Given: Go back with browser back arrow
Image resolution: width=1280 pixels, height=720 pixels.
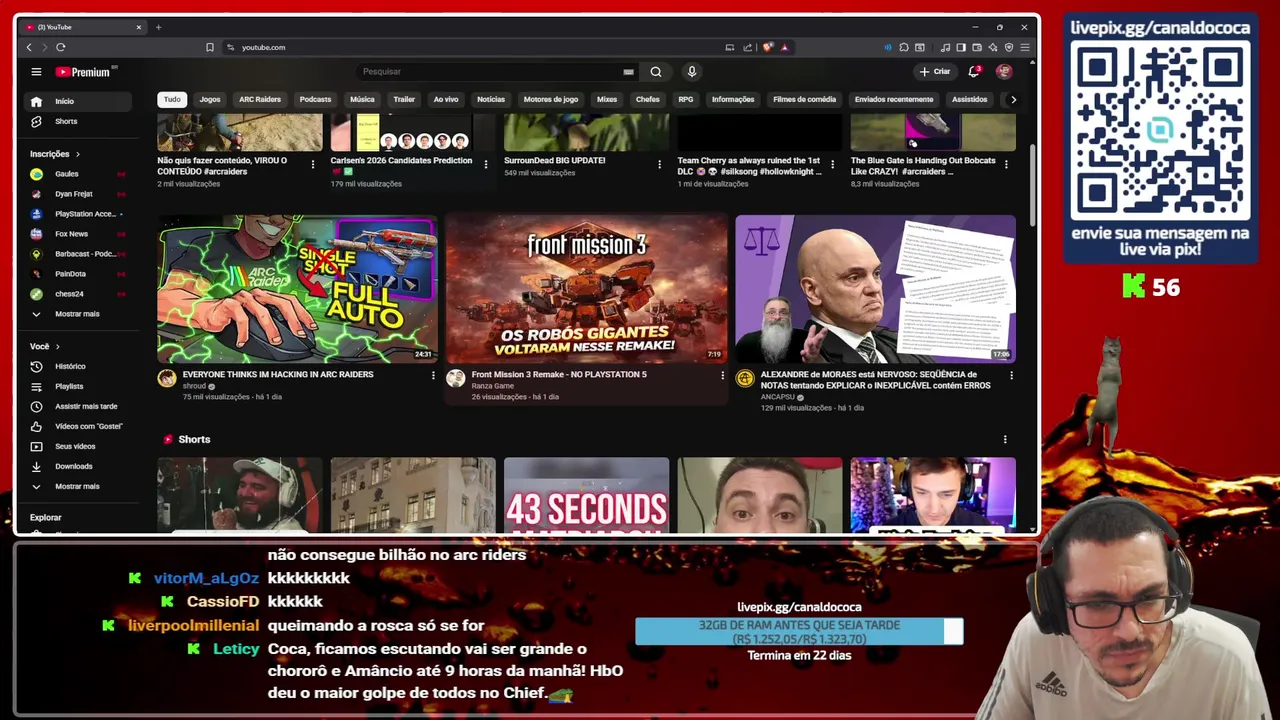Looking at the screenshot, I should [29, 47].
